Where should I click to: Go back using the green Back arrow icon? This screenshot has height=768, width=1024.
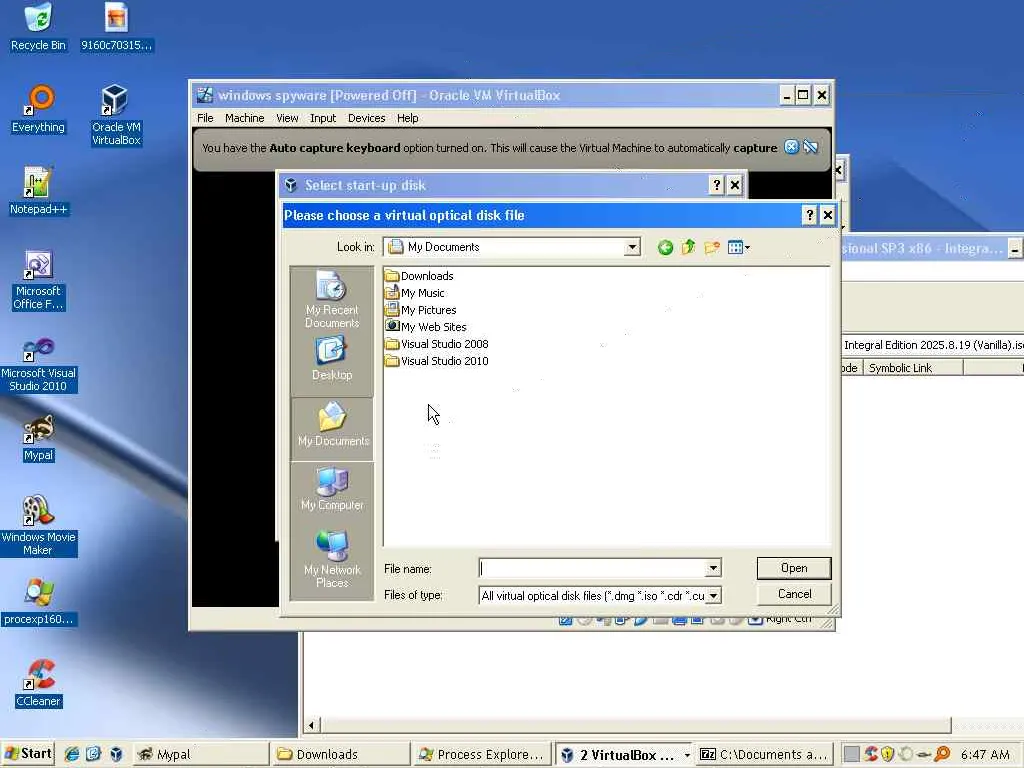tap(665, 248)
